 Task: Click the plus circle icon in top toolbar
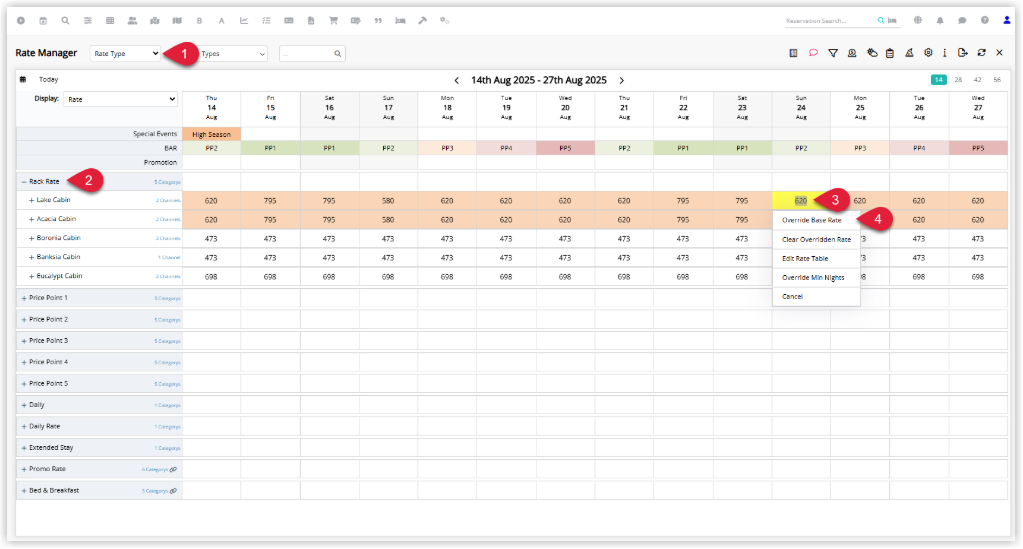click(21, 21)
